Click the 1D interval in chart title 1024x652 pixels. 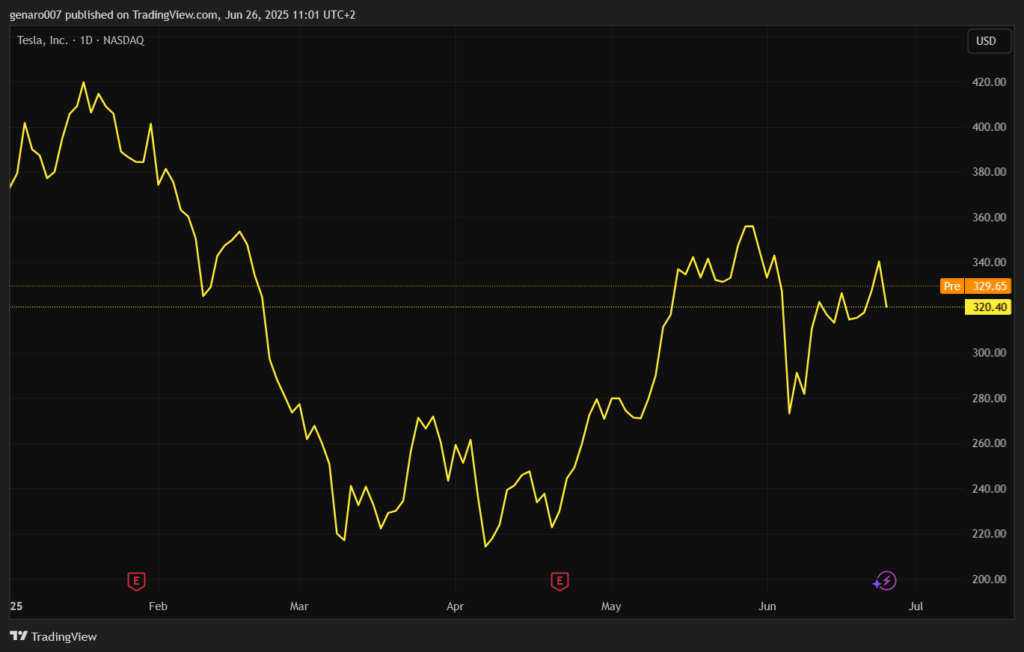88,40
